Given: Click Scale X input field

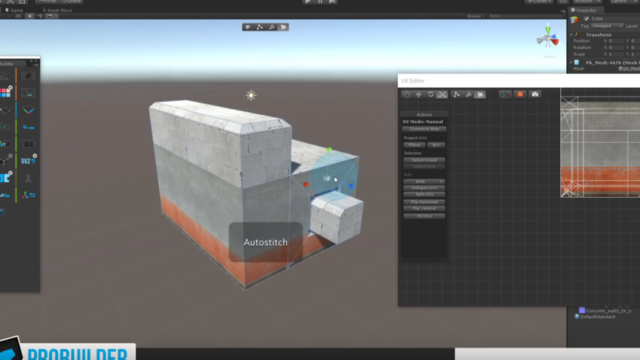Looking at the screenshot, I should (x=616, y=54).
